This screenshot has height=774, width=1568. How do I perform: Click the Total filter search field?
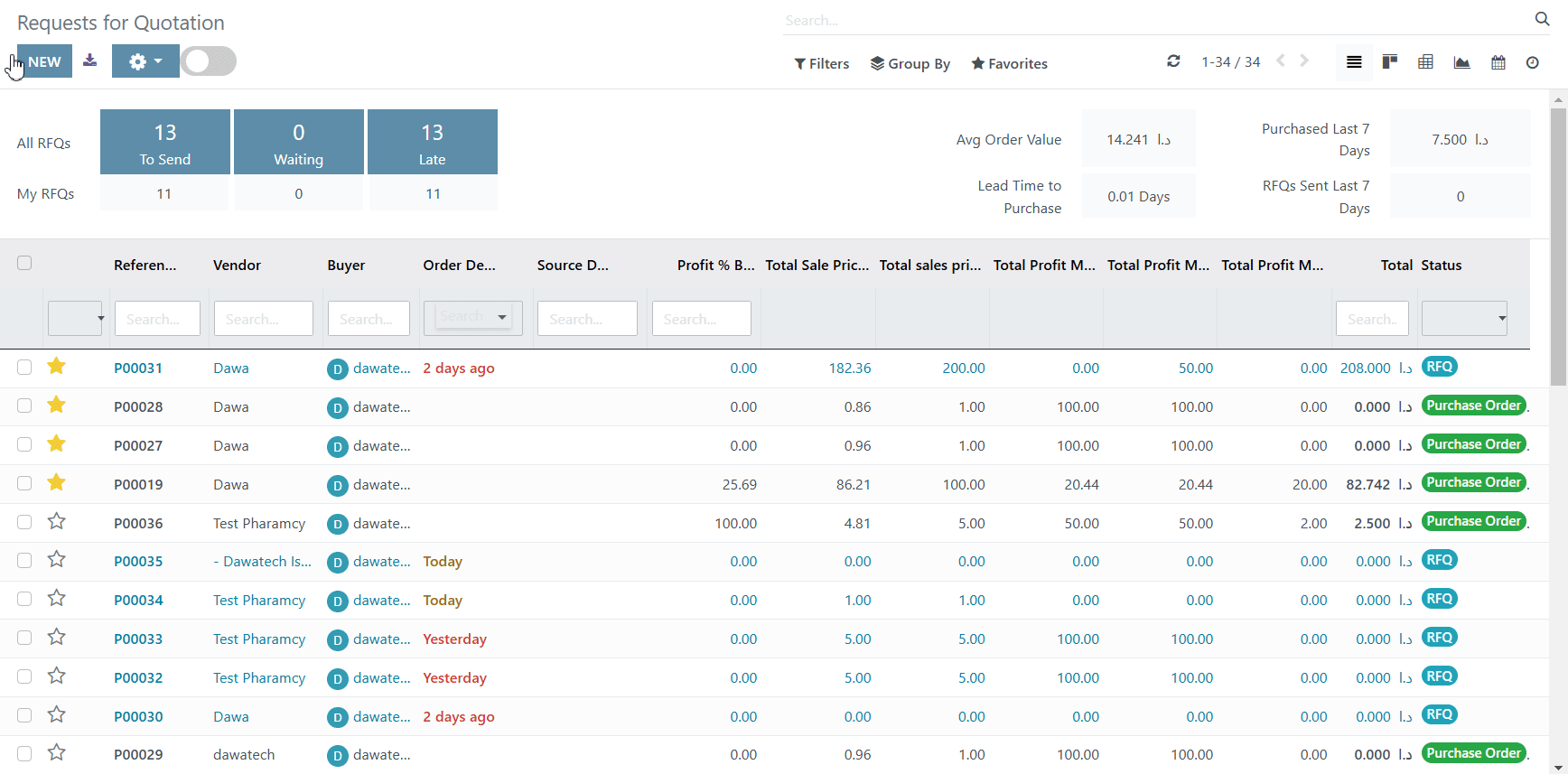pyautogui.click(x=1372, y=319)
